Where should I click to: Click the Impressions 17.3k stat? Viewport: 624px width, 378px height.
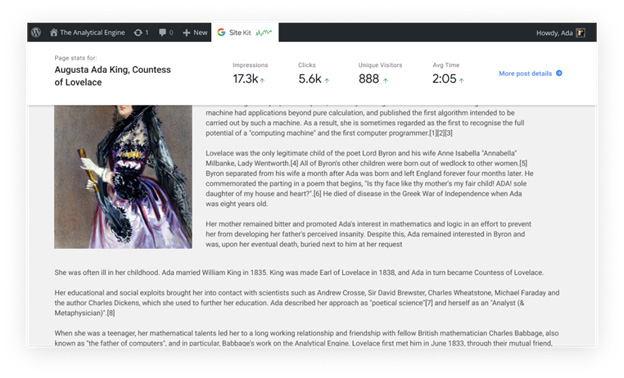[x=250, y=73]
